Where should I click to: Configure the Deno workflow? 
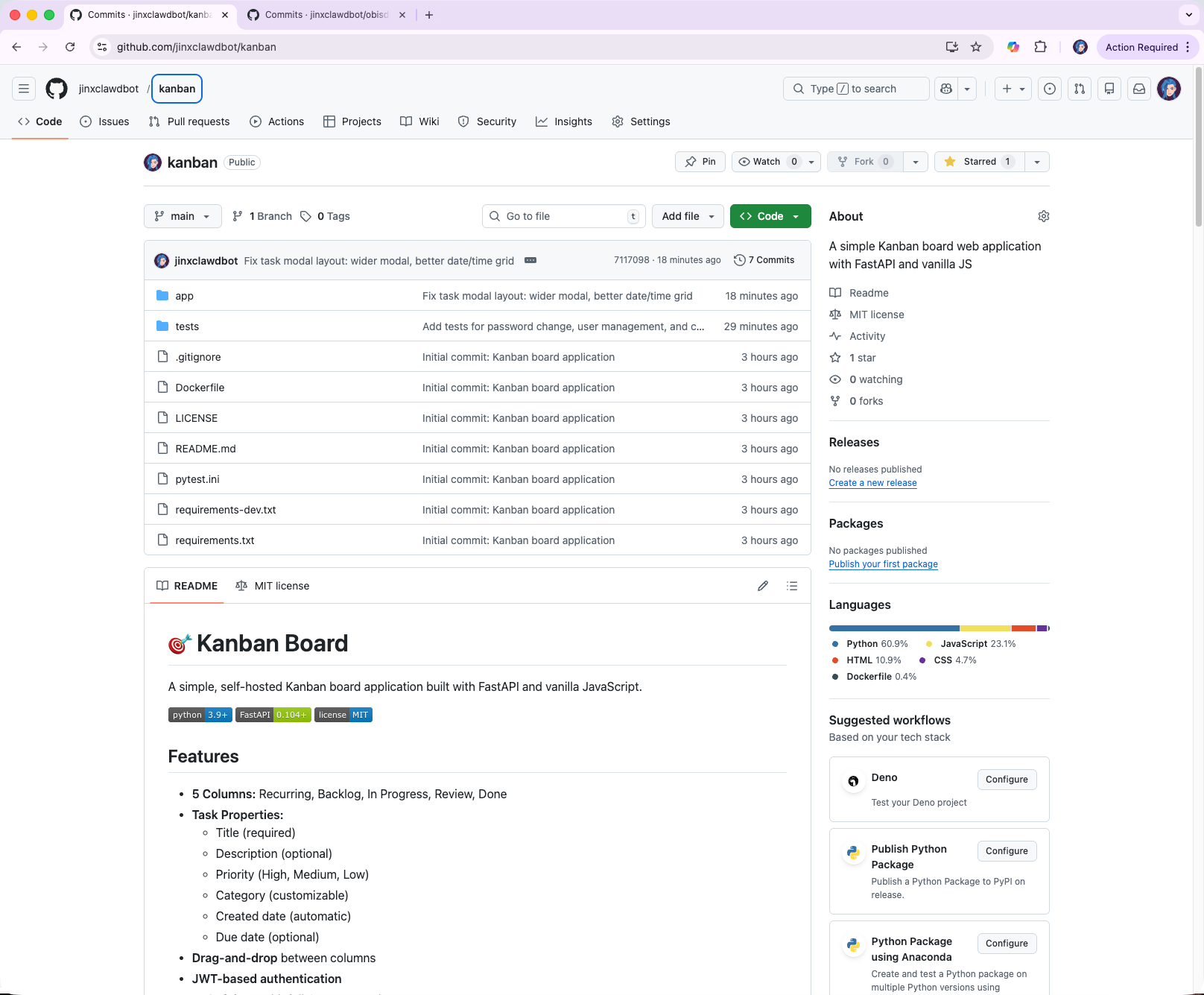tap(1006, 780)
